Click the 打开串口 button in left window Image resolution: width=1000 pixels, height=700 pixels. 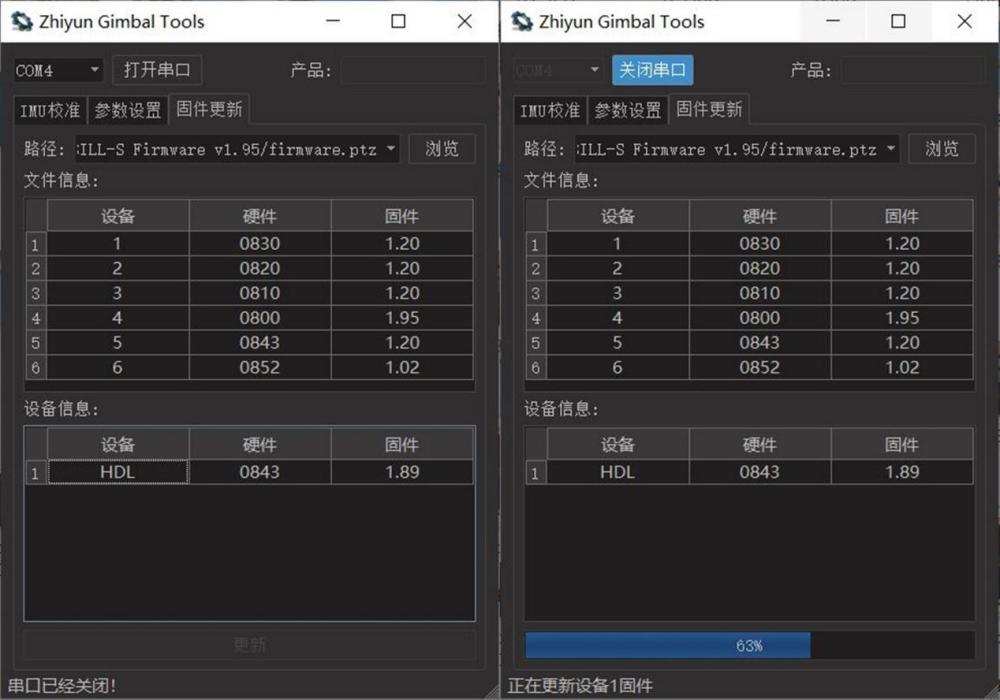coord(157,70)
